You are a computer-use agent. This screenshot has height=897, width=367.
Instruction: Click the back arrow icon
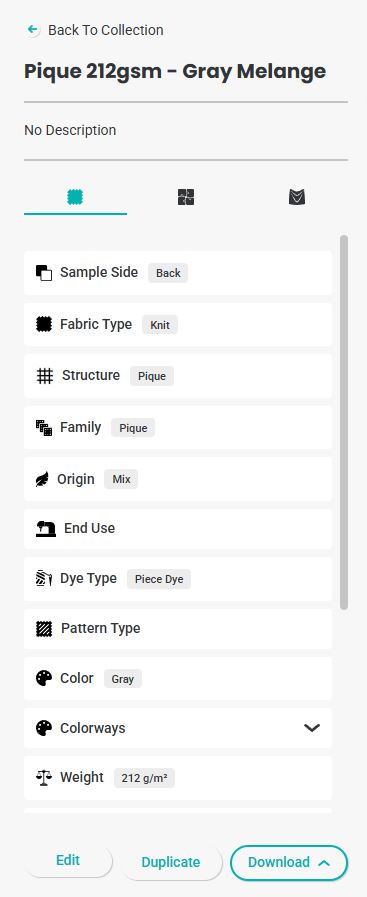pos(33,30)
